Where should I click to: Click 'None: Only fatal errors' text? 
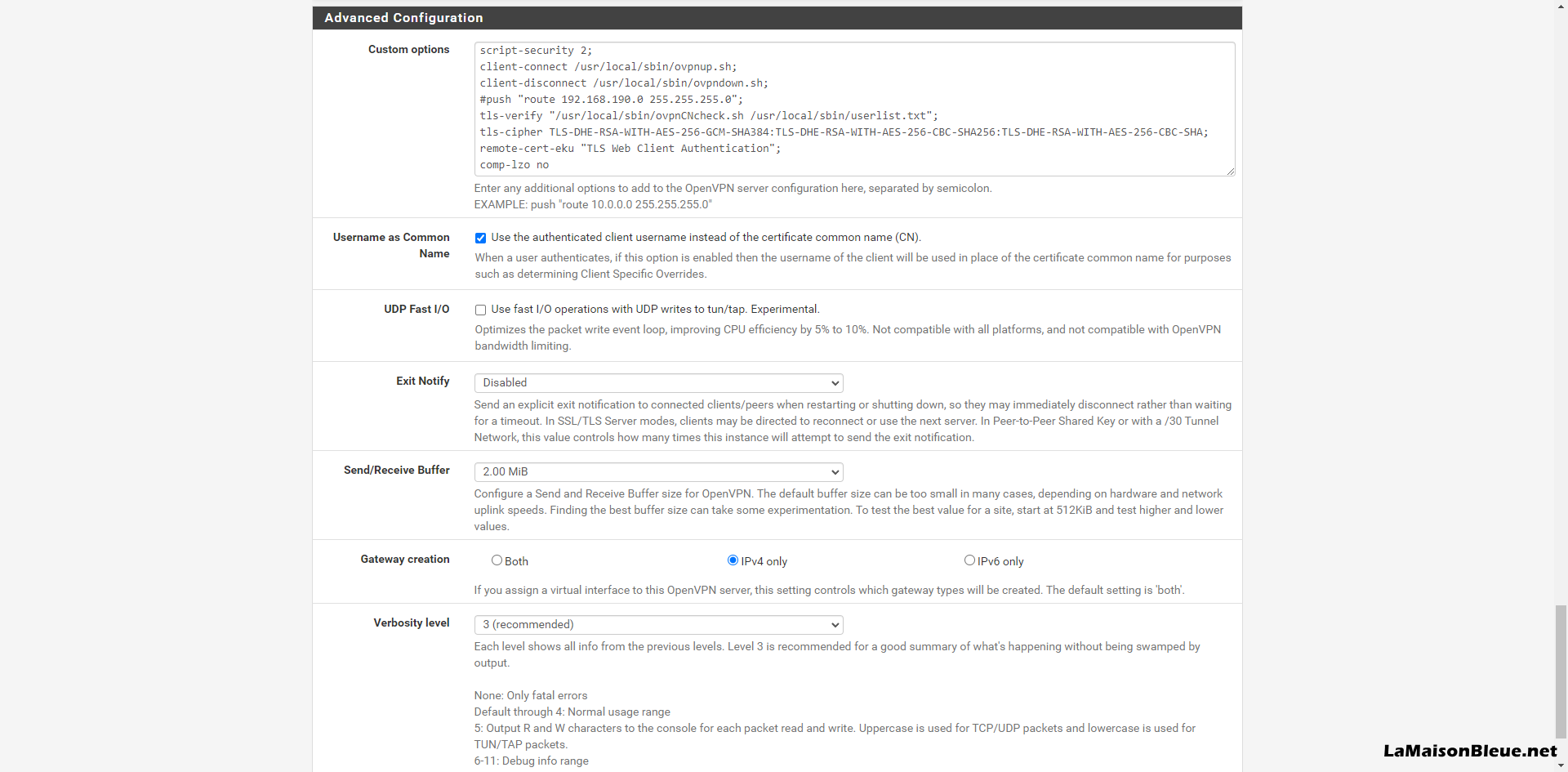click(531, 696)
